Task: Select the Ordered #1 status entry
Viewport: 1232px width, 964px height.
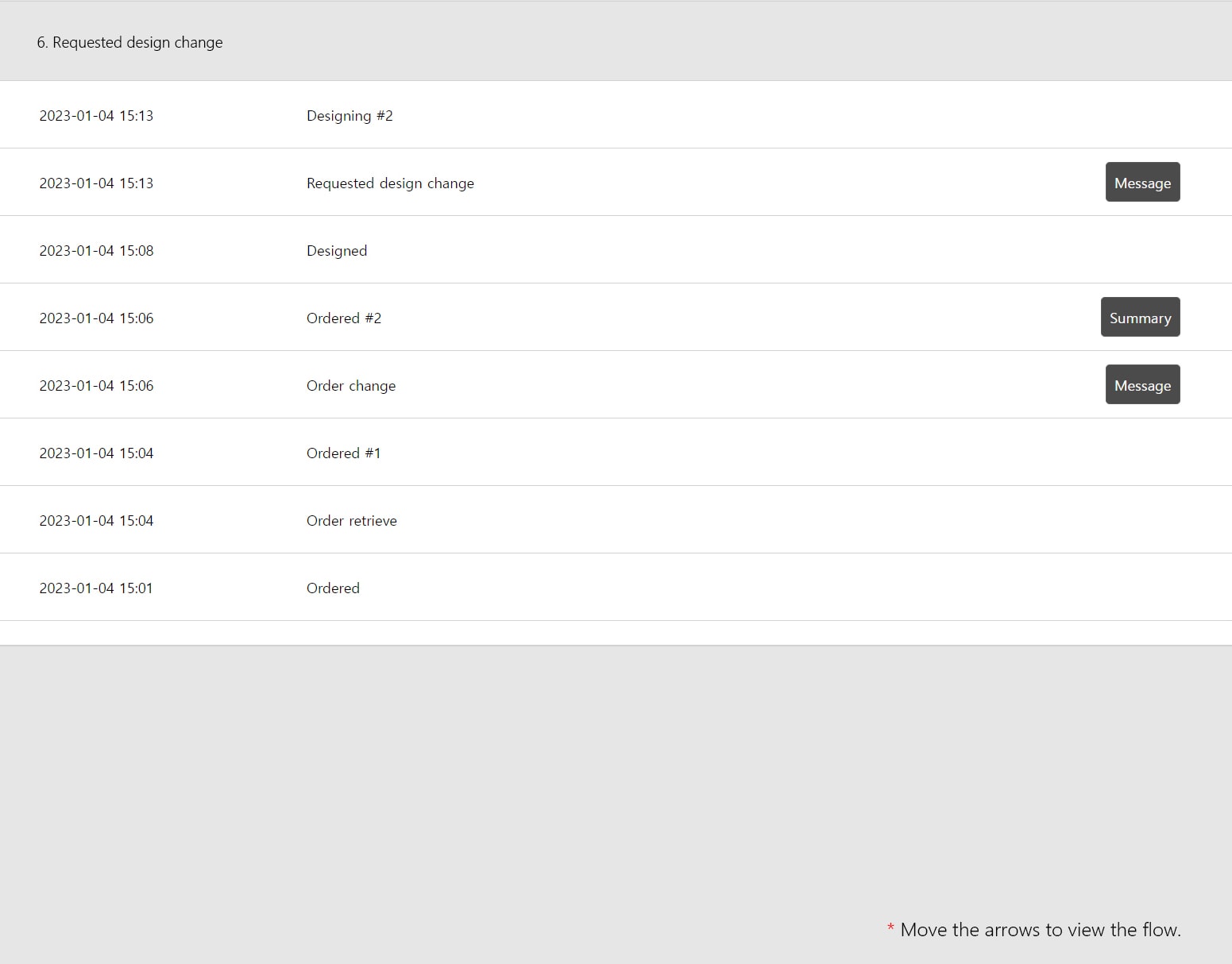Action: click(x=344, y=453)
